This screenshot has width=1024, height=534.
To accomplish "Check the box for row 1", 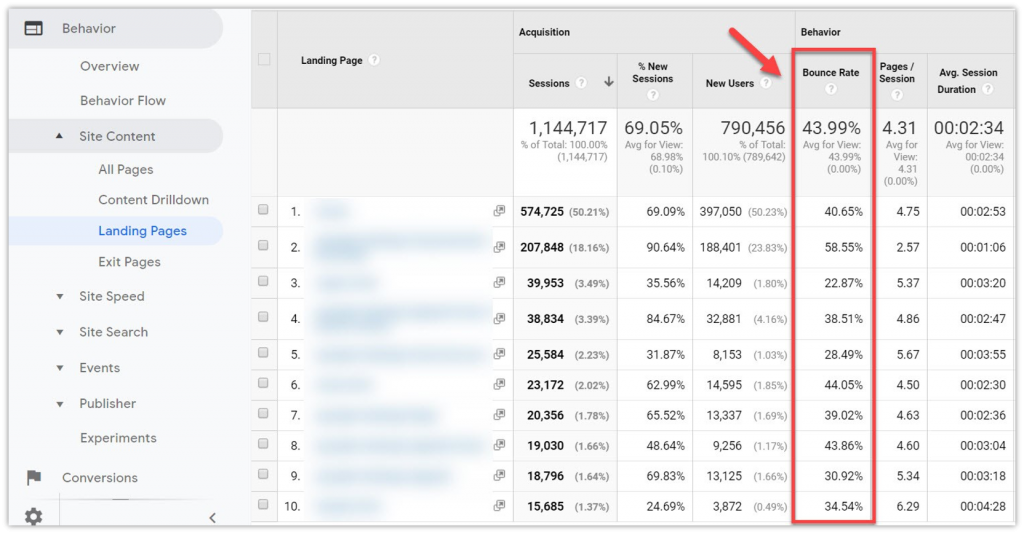I will pos(263,210).
